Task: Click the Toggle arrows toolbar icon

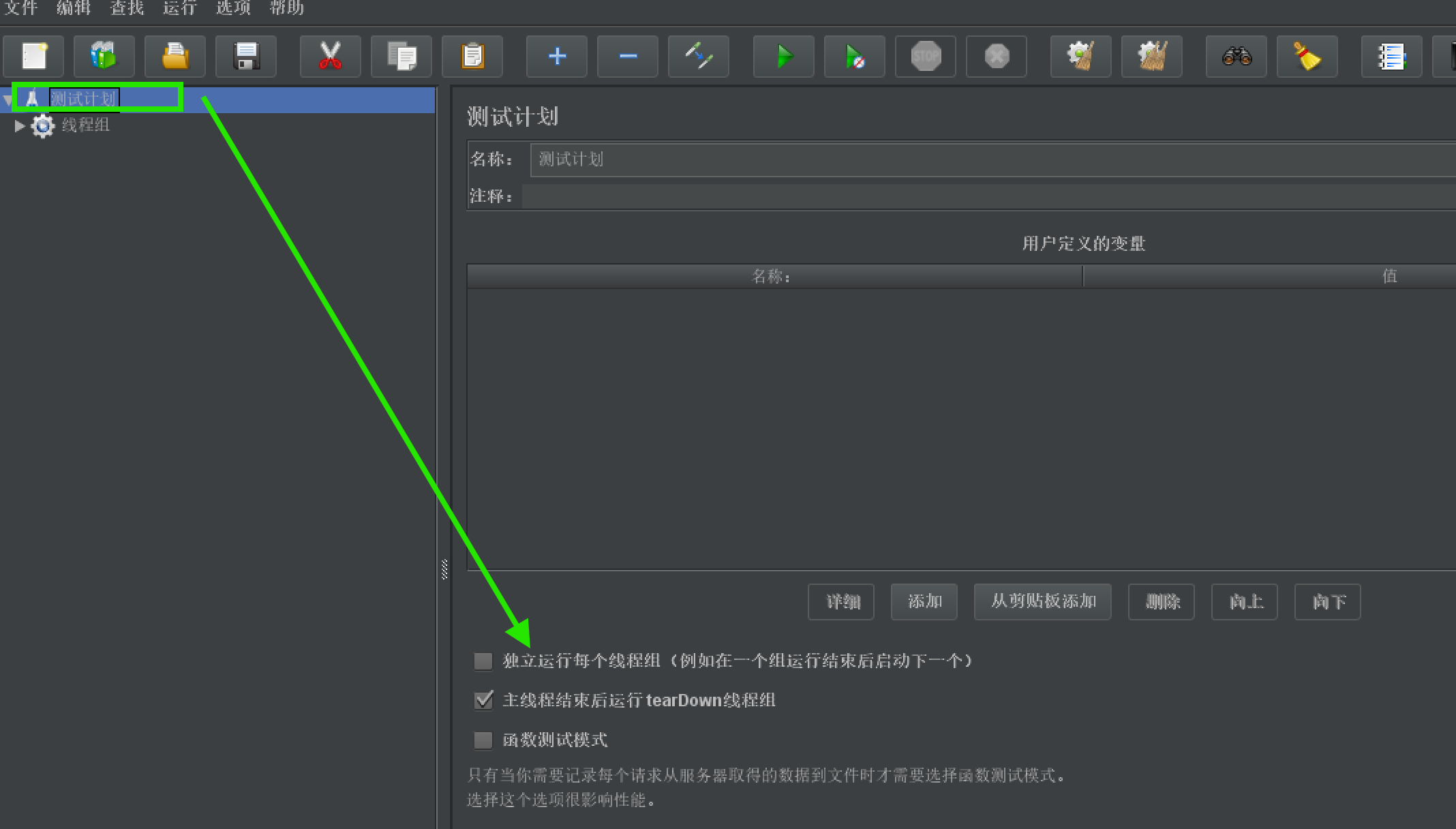Action: pos(699,57)
